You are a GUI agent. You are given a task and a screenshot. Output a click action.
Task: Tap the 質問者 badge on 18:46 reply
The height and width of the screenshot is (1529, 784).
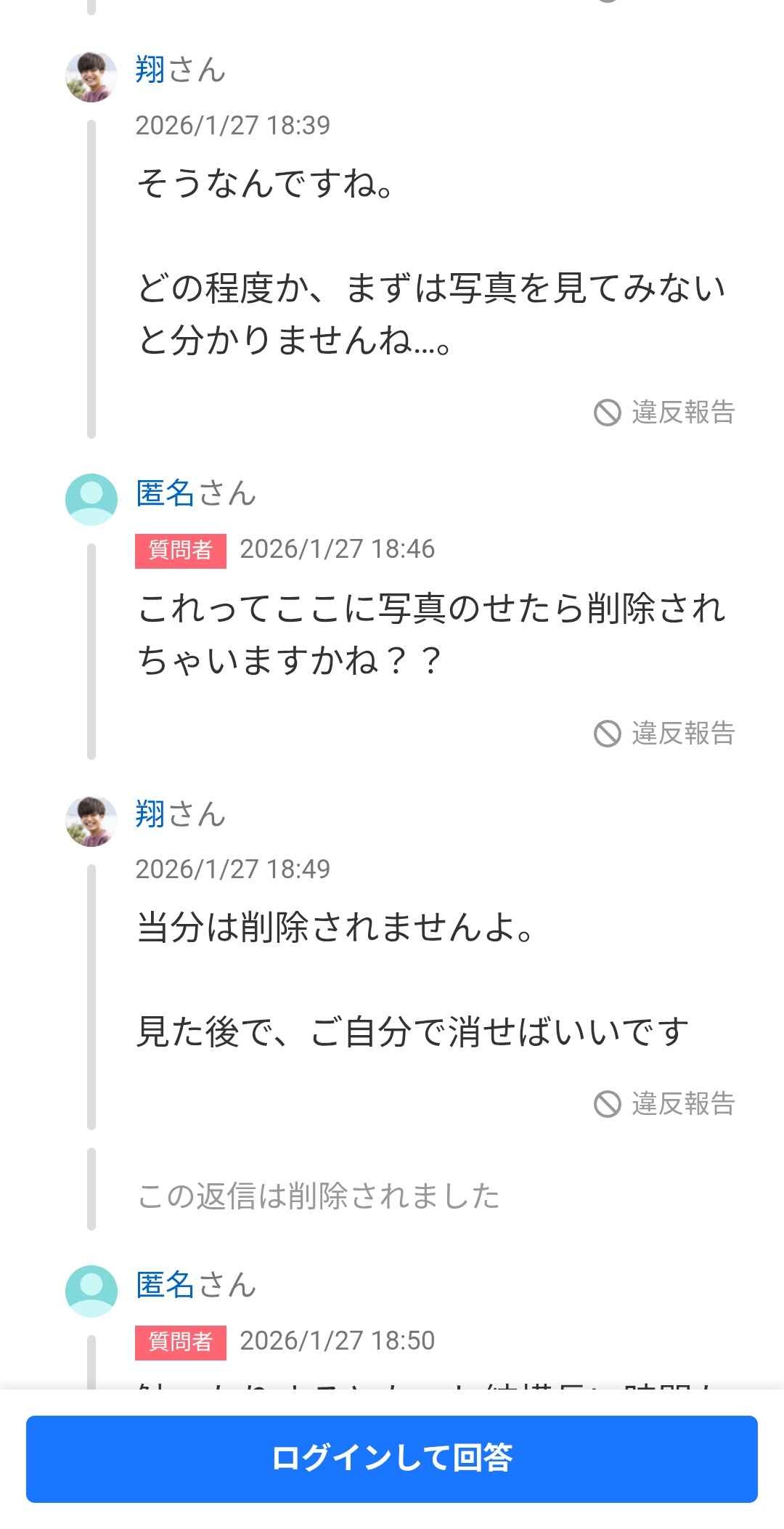pyautogui.click(x=180, y=551)
